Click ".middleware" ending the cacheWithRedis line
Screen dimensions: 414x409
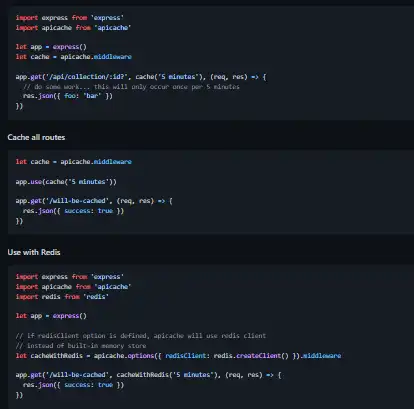(321, 356)
